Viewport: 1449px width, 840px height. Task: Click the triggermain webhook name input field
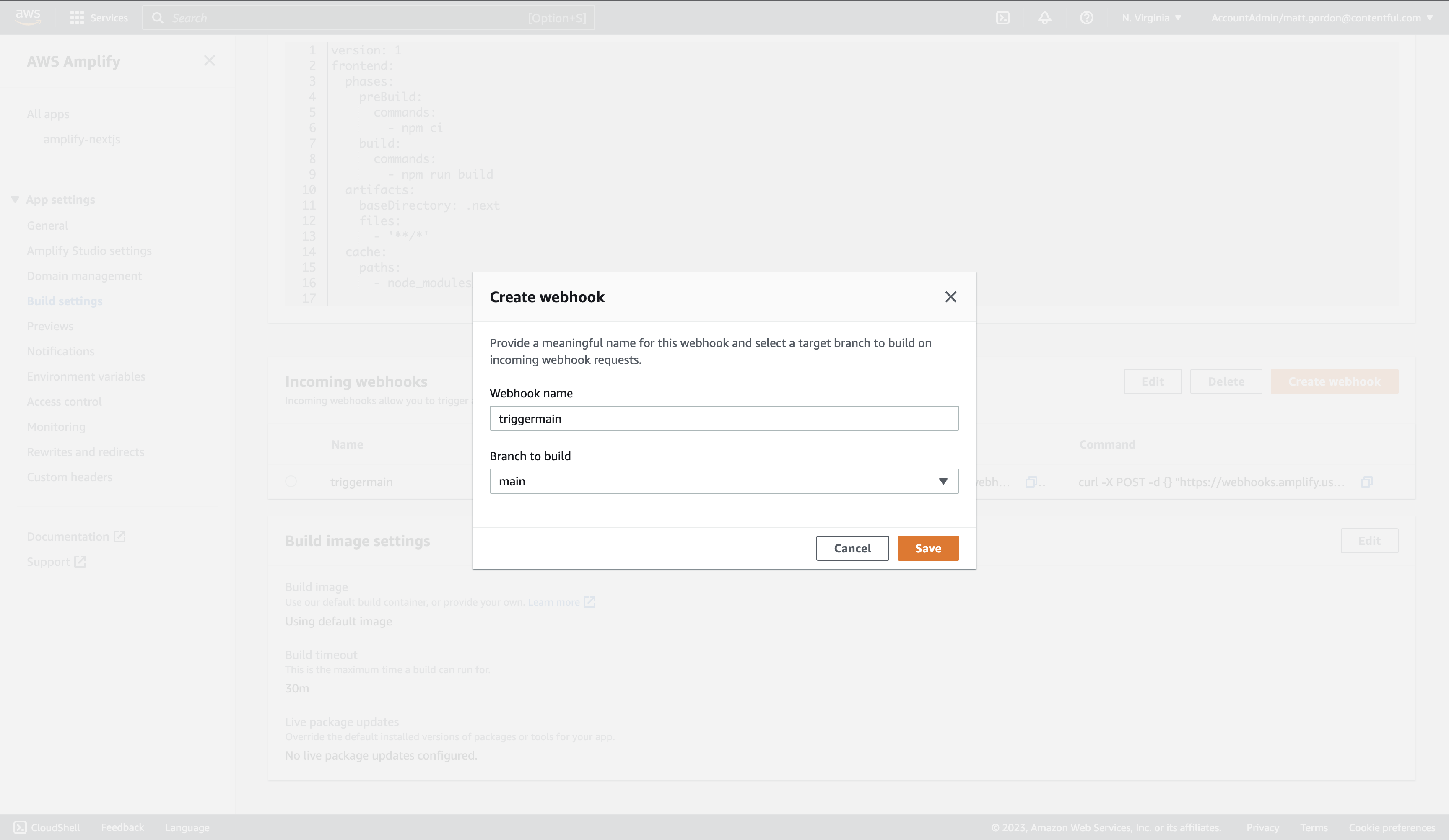[x=724, y=418]
